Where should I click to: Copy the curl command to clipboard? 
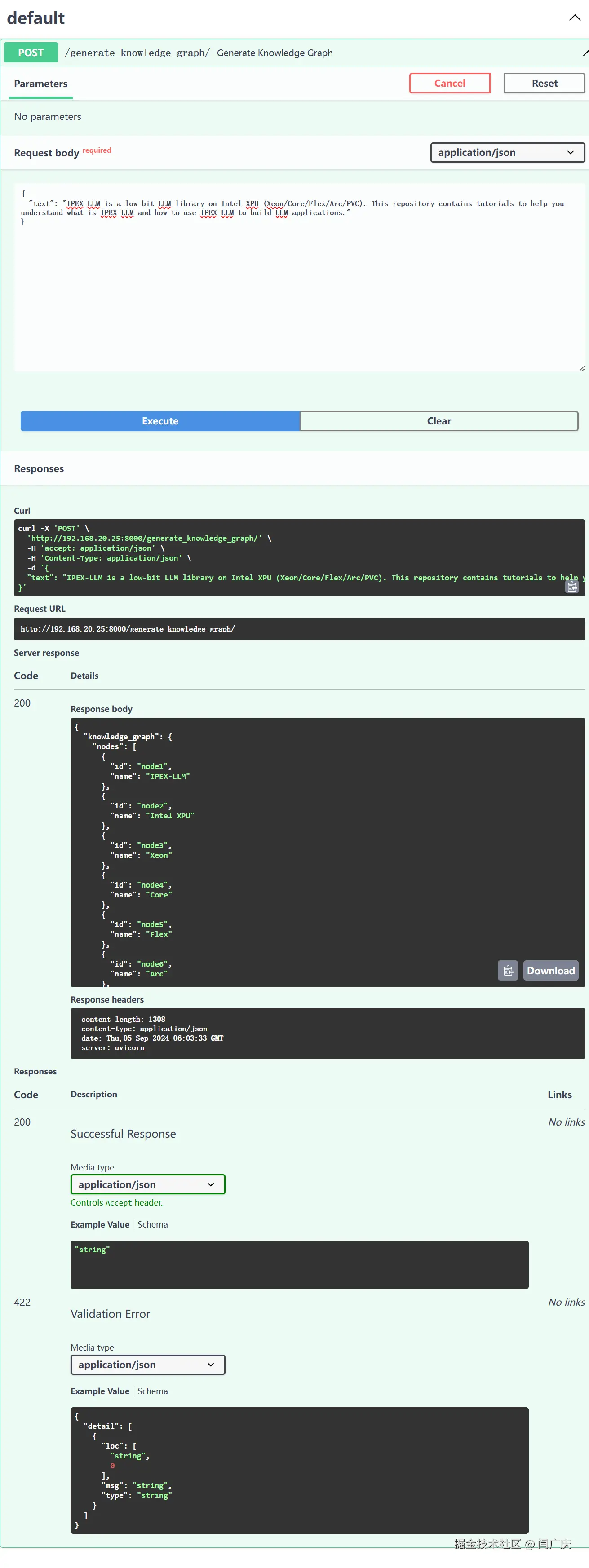(572, 587)
